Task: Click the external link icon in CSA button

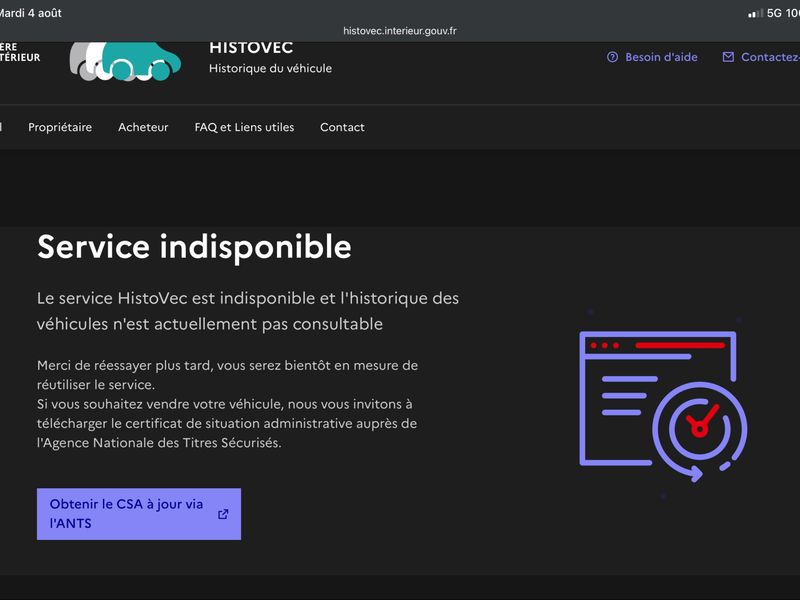Action: click(x=223, y=514)
